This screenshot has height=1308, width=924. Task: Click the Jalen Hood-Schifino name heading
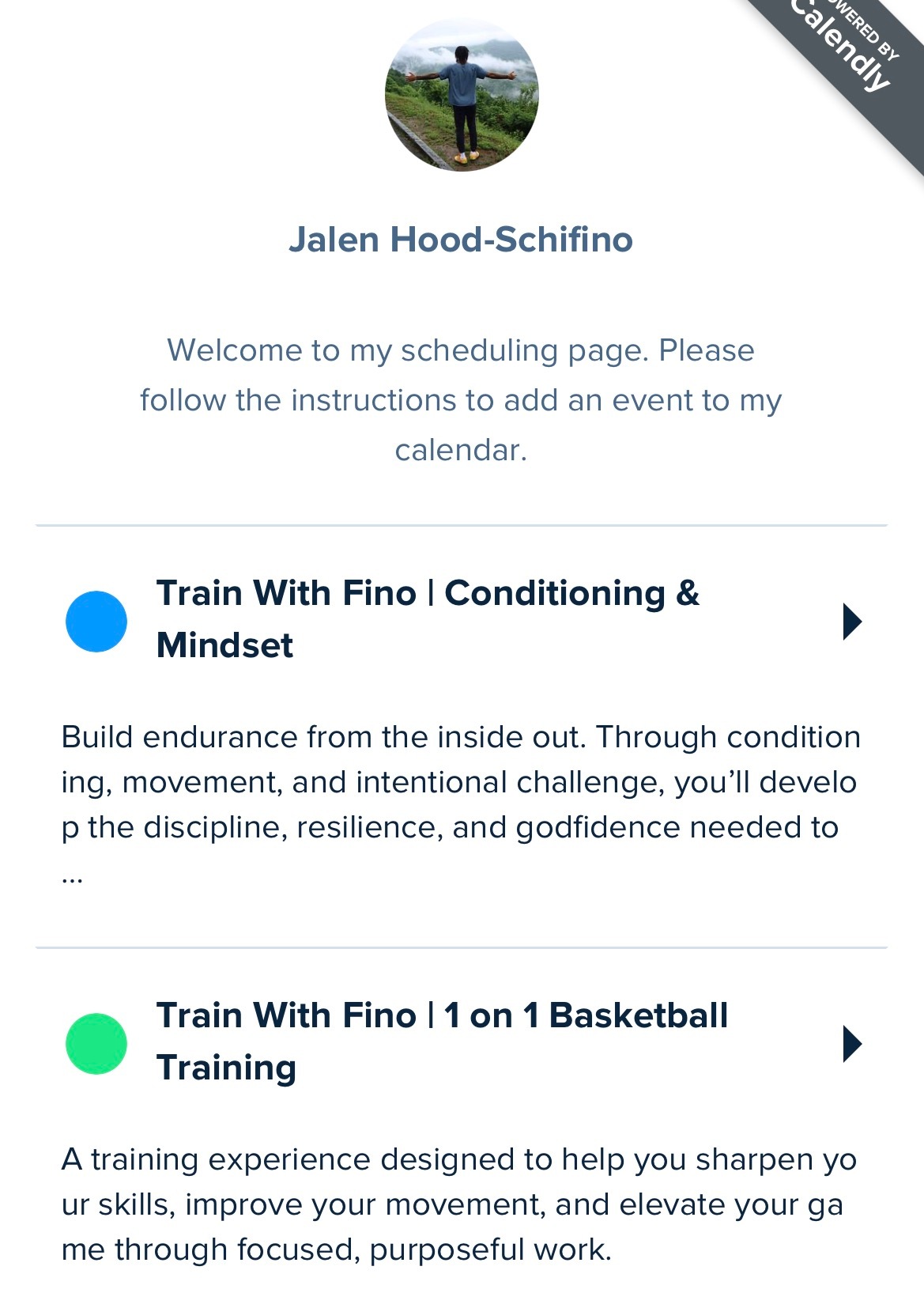(x=461, y=239)
